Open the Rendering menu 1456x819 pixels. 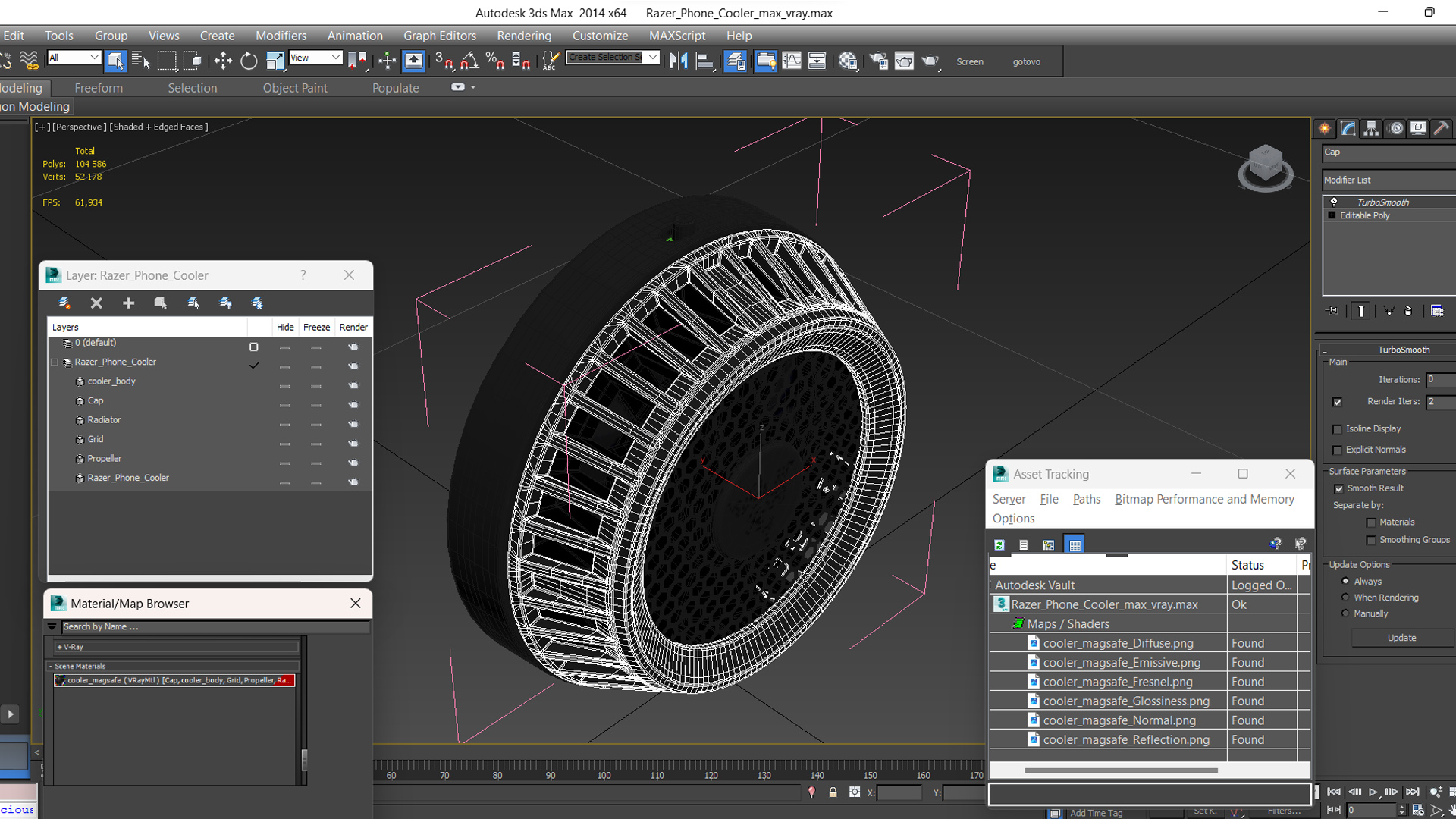tap(524, 36)
